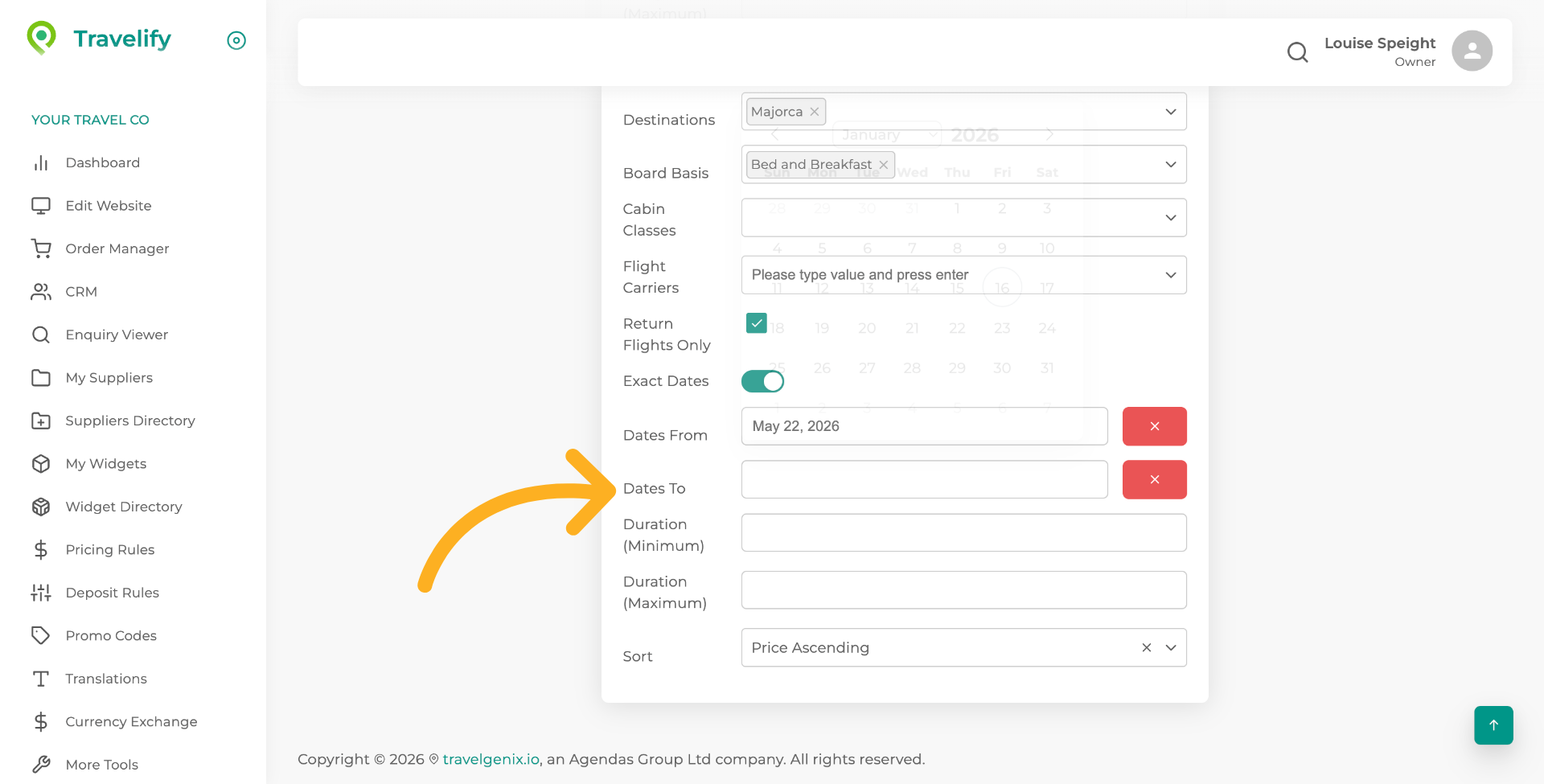Expand the Cabin Classes dropdown
Image resolution: width=1544 pixels, height=784 pixels.
click(x=1171, y=218)
